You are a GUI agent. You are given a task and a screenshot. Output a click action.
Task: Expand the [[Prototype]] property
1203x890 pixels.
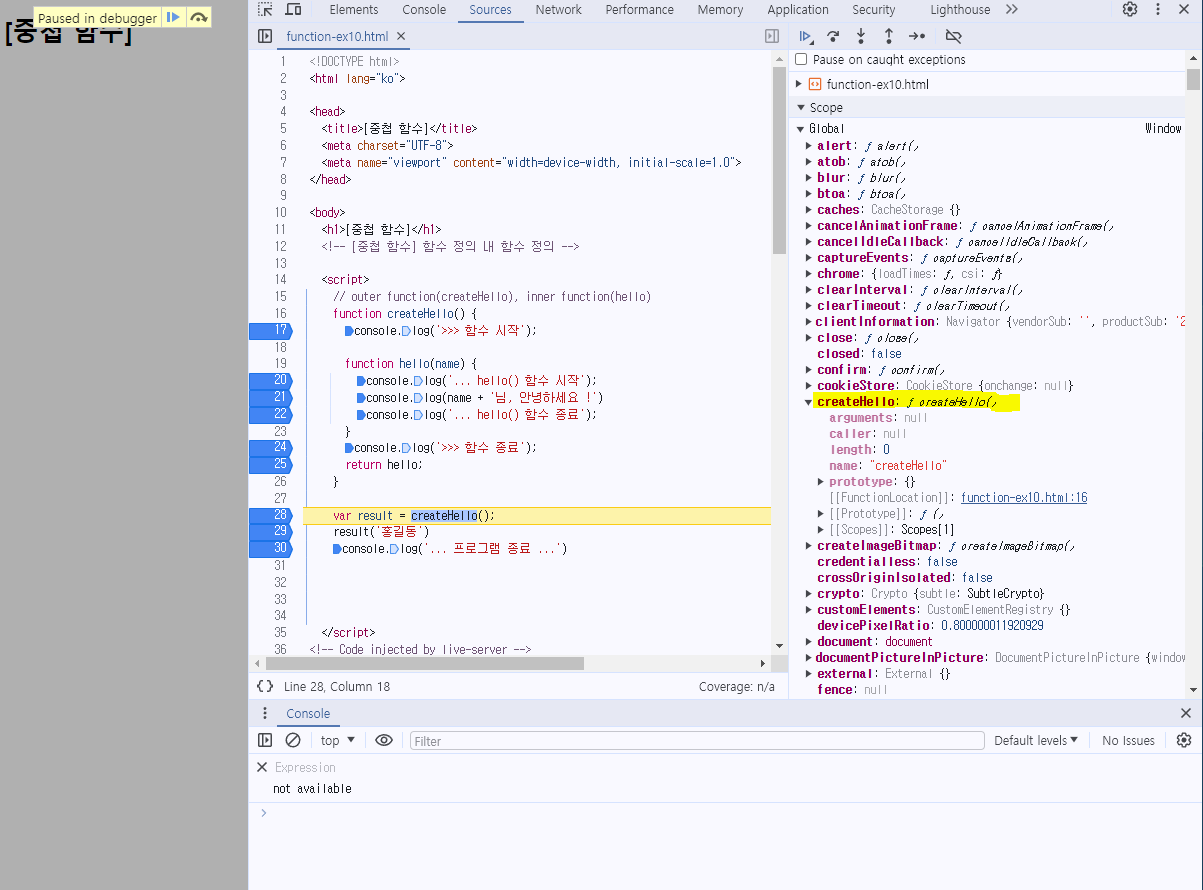tap(821, 514)
